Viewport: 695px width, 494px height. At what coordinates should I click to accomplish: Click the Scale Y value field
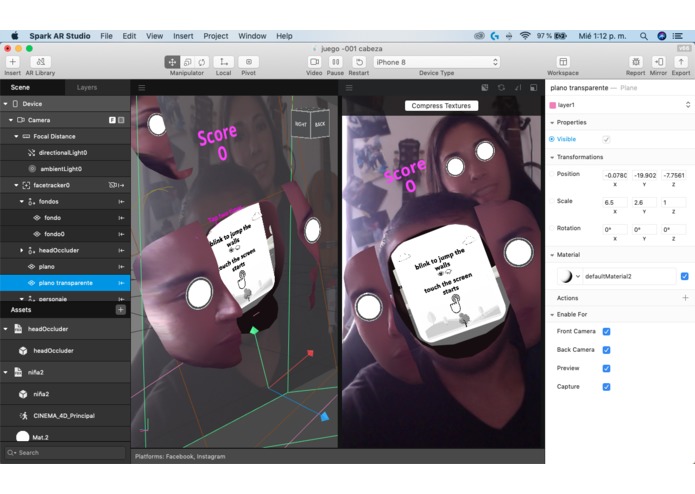point(644,202)
